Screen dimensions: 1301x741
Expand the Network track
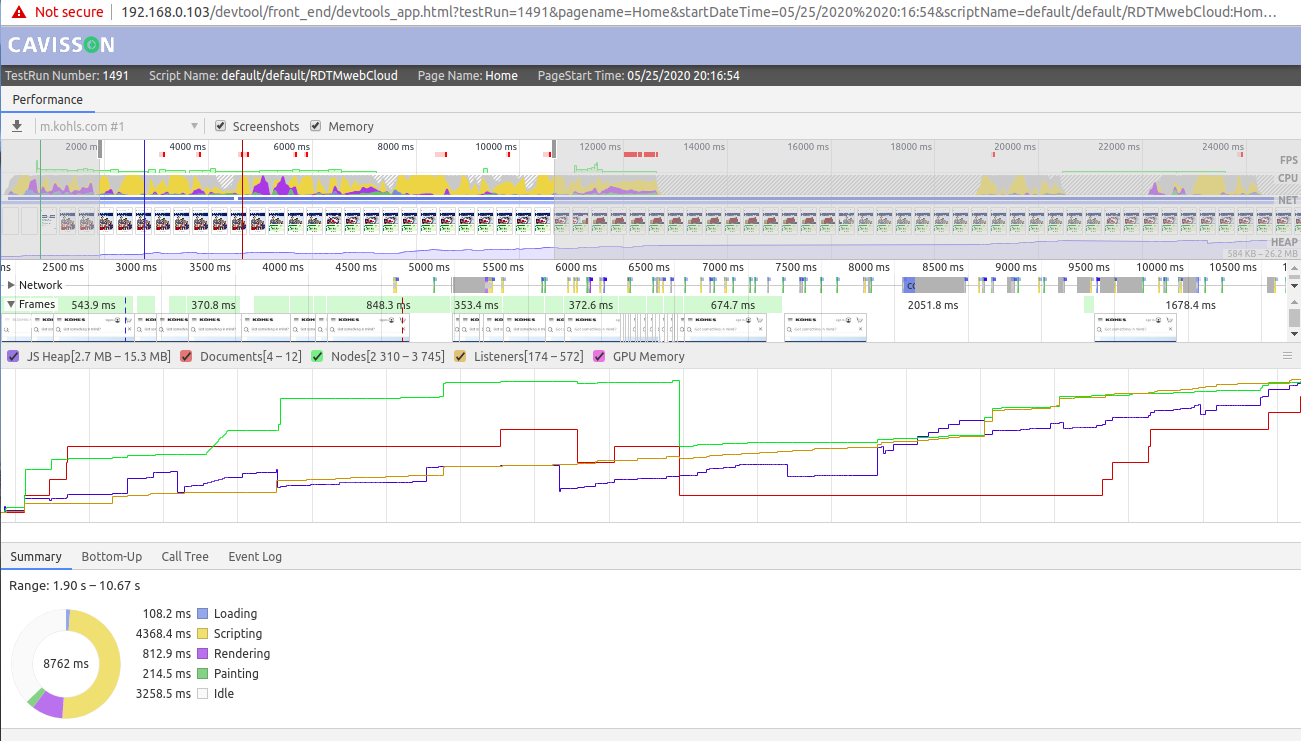pyautogui.click(x=12, y=285)
